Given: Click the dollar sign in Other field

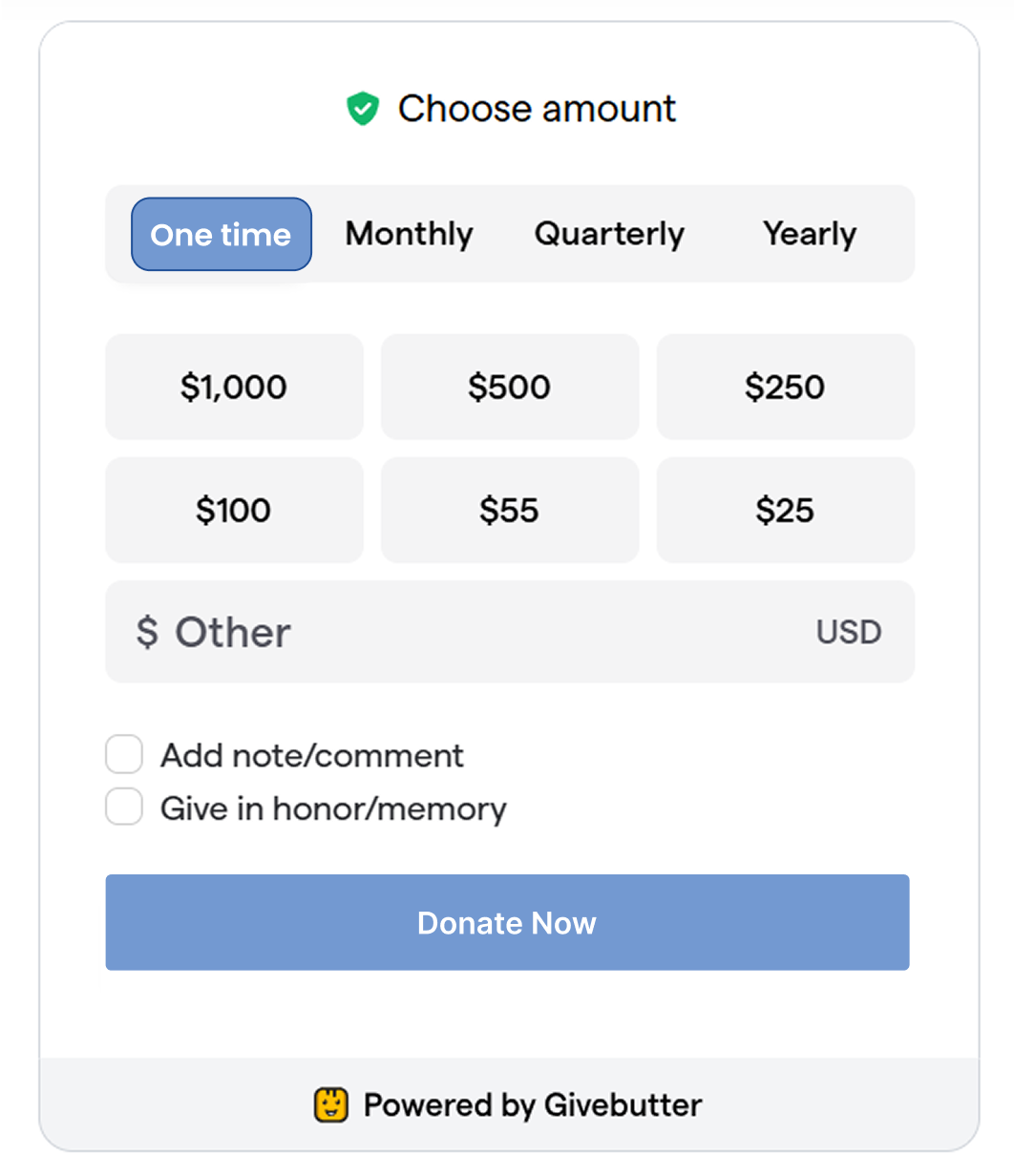Looking at the screenshot, I should (x=146, y=632).
